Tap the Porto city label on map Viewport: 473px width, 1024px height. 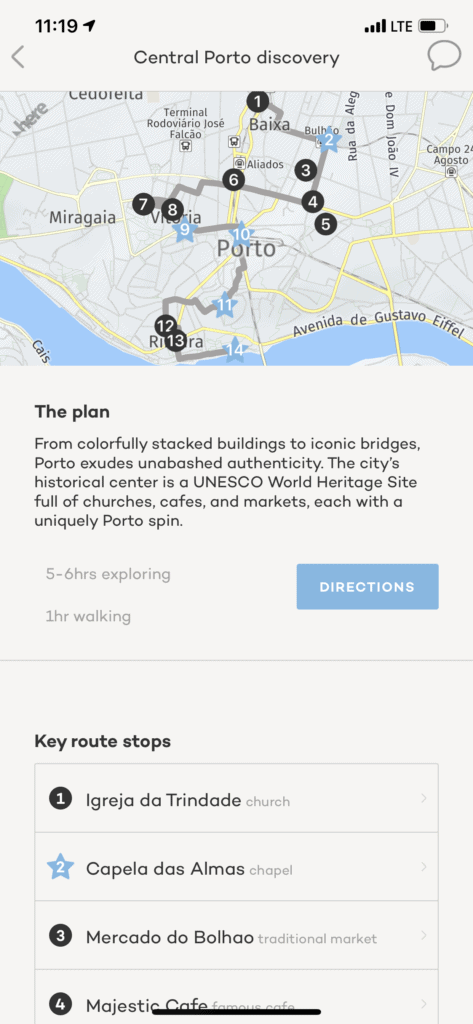point(246,249)
